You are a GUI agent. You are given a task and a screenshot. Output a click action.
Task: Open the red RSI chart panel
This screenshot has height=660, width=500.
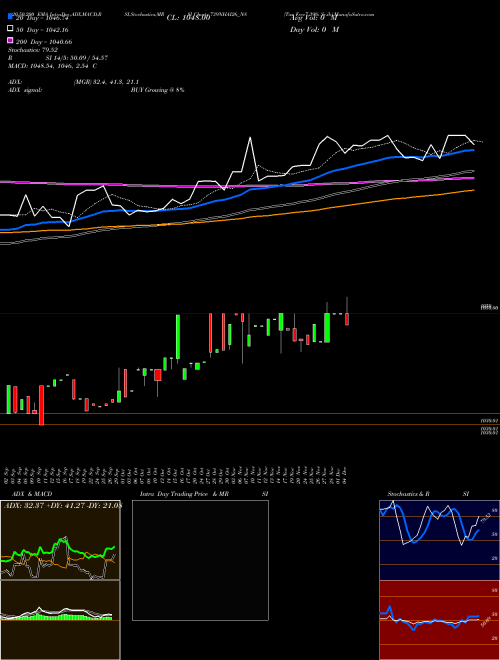pos(439,620)
